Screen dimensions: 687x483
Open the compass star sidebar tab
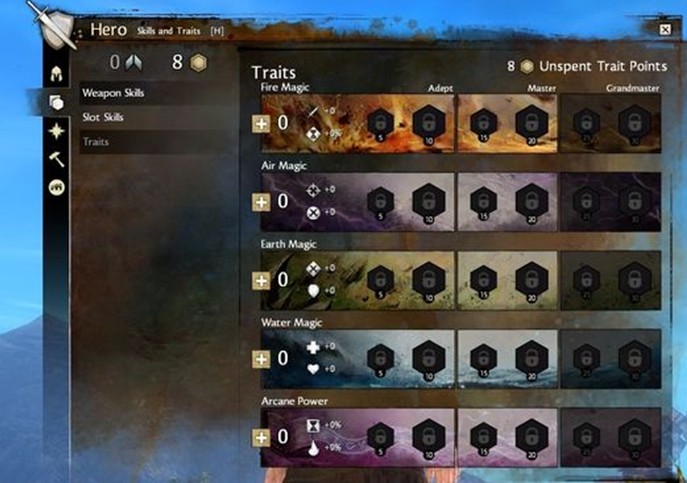click(x=57, y=131)
